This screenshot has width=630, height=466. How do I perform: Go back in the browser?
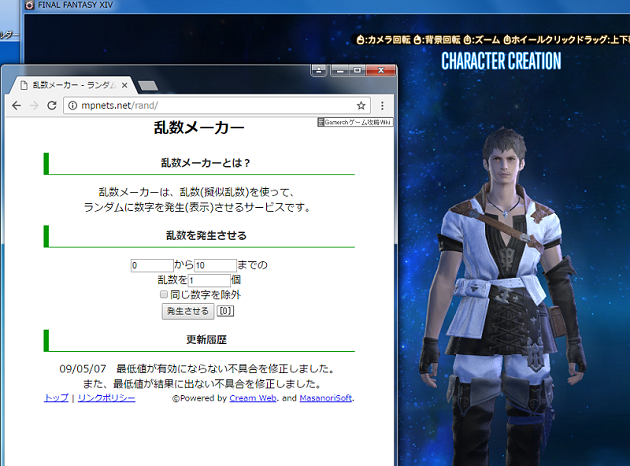coord(16,106)
